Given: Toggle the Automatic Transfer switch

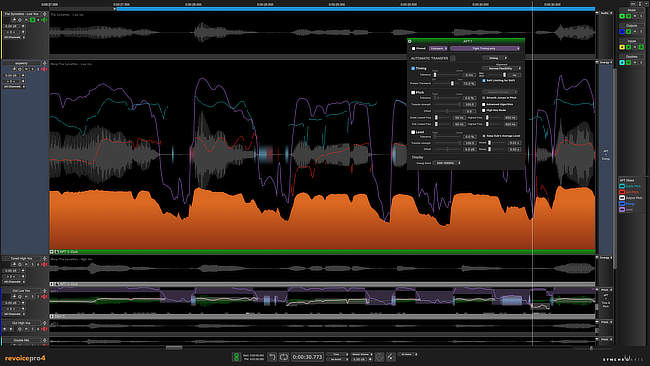Looking at the screenshot, I should click(x=453, y=58).
